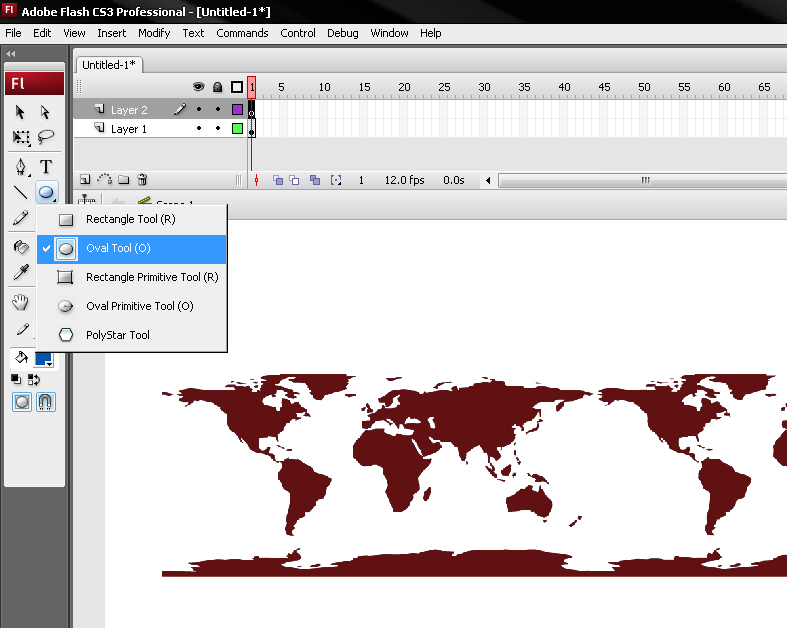Lock Layer 2 with its lock dot

(218, 109)
